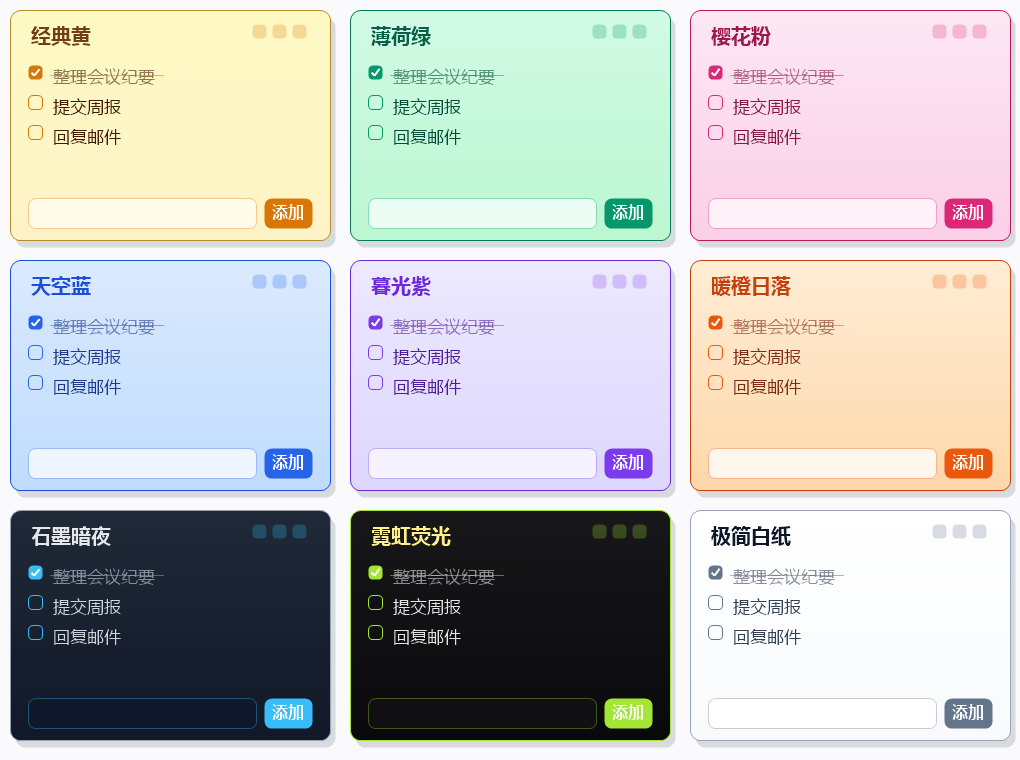Click the 回复邮件 label text in 暮光紫
The width and height of the screenshot is (1020, 760).
click(x=427, y=387)
